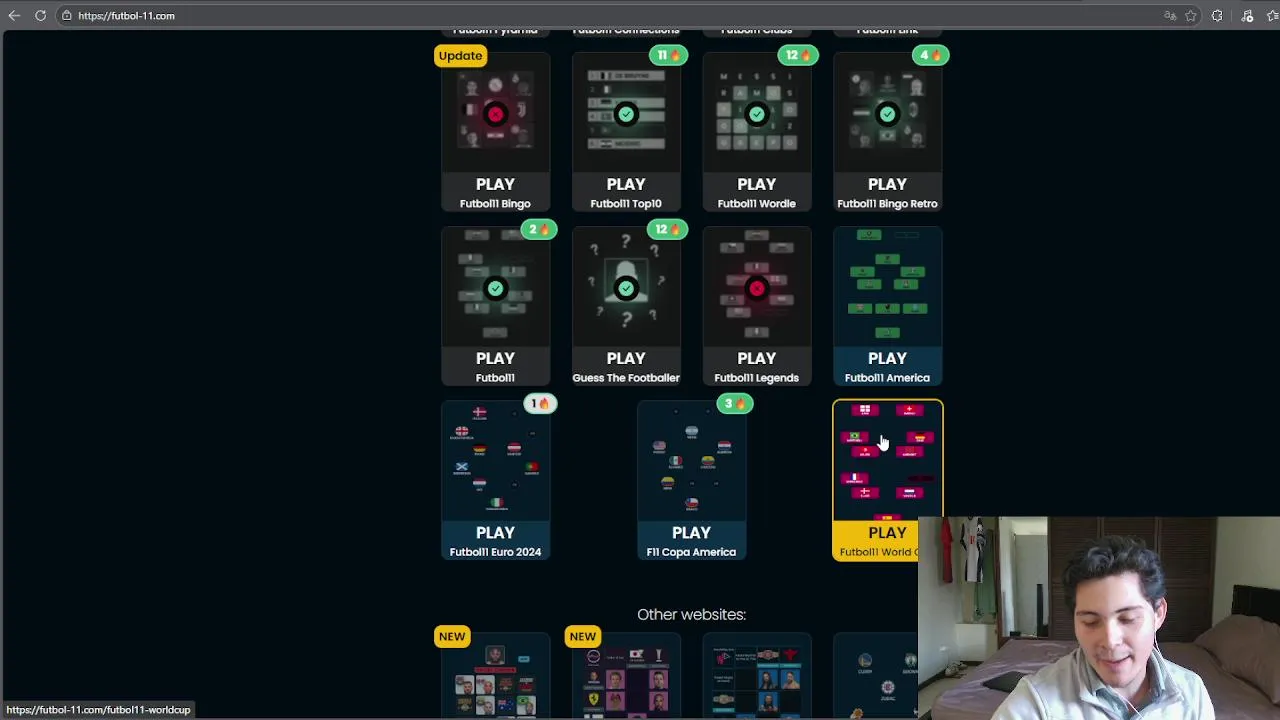Click the second NEW badge under Other websites
This screenshot has width=1280, height=720.
[582, 636]
